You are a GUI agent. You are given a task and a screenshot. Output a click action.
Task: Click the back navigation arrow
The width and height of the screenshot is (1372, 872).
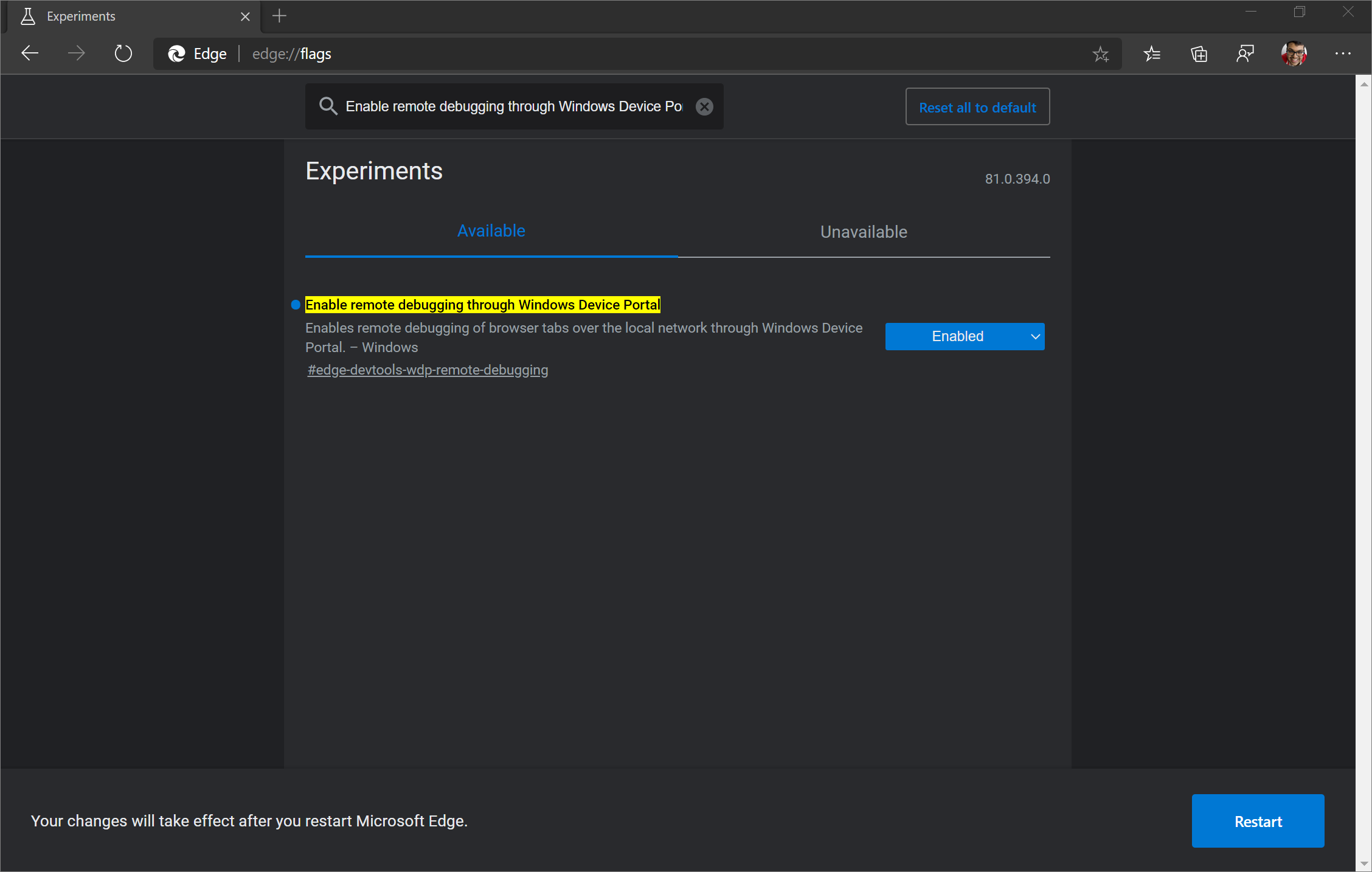[28, 54]
